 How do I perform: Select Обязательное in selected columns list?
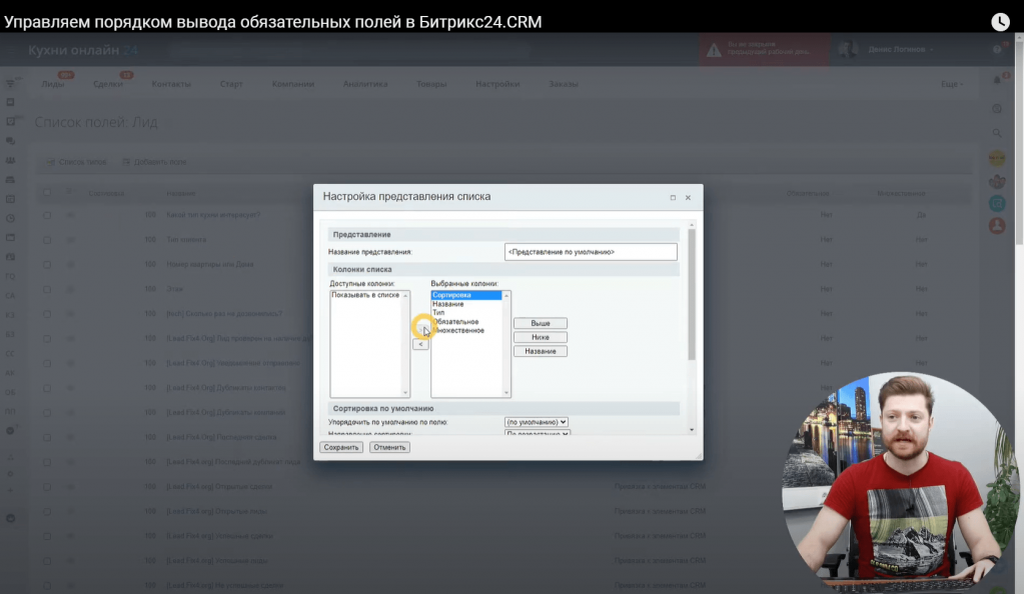(455, 322)
